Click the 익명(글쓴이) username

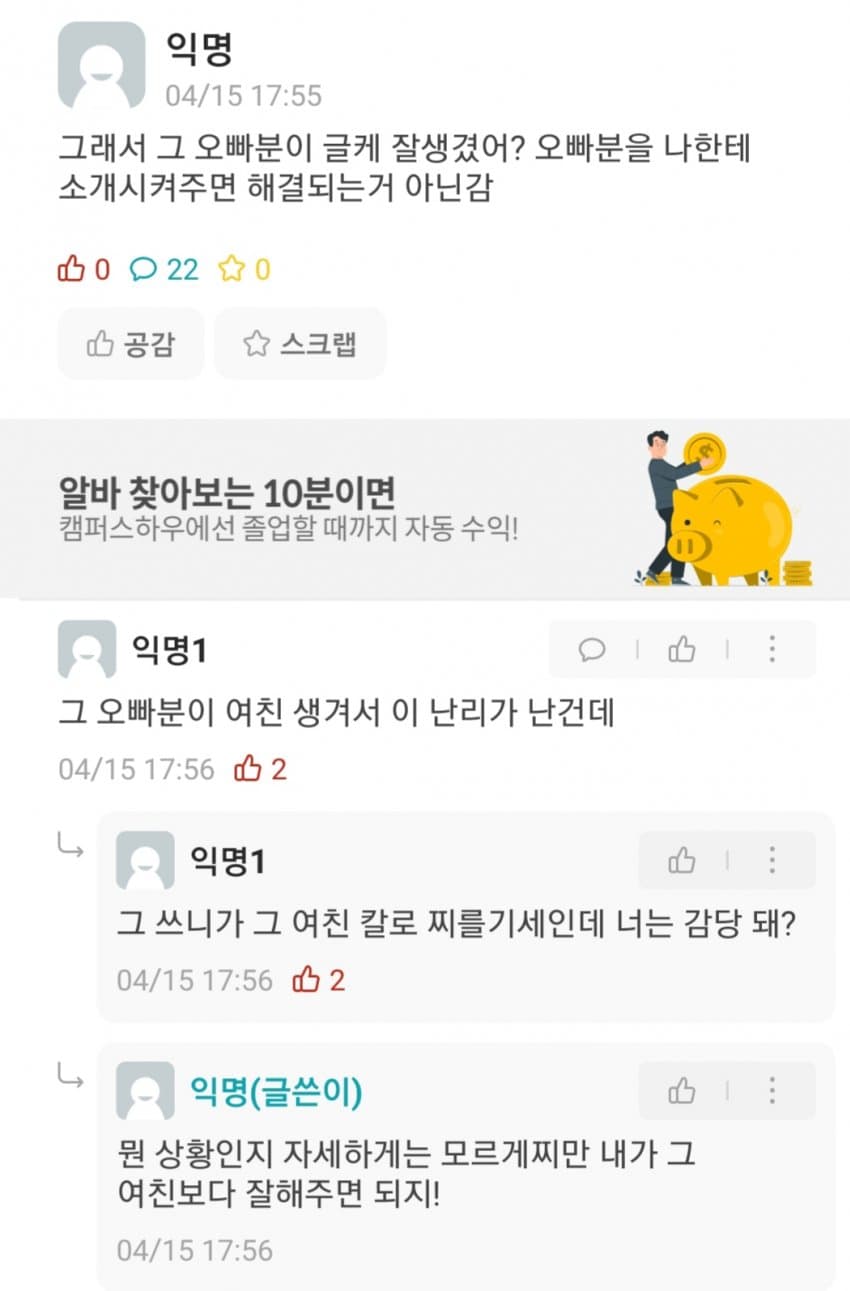tap(276, 1093)
